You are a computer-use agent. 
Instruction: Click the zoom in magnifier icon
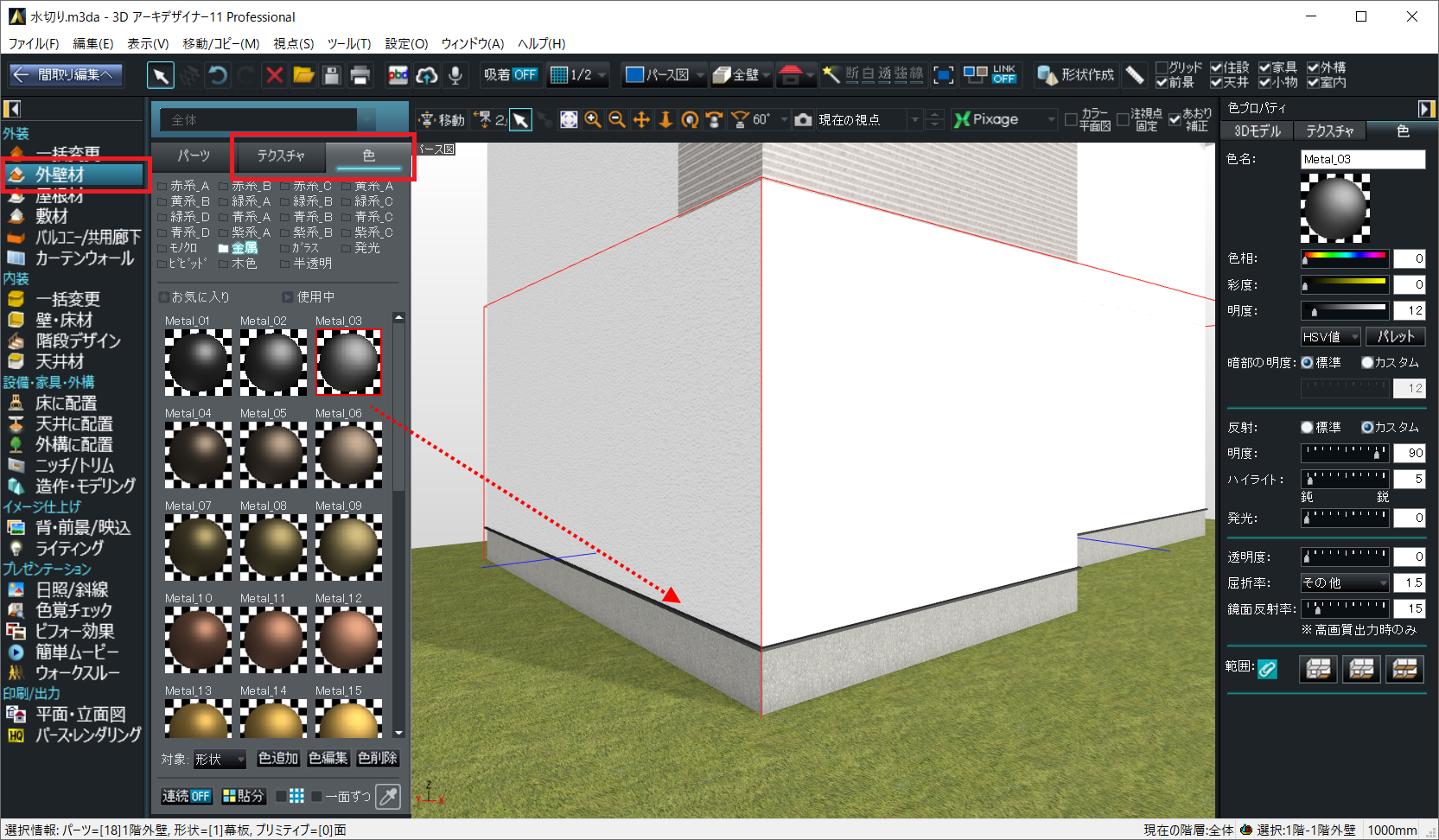593,120
